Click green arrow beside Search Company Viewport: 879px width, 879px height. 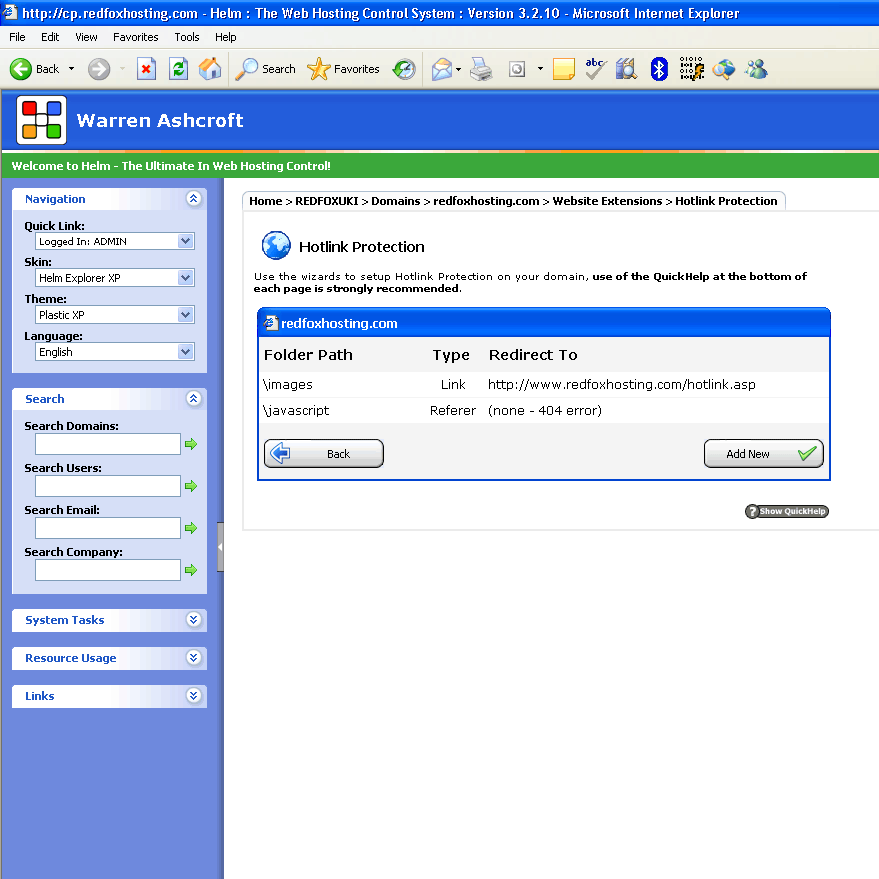pyautogui.click(x=191, y=570)
